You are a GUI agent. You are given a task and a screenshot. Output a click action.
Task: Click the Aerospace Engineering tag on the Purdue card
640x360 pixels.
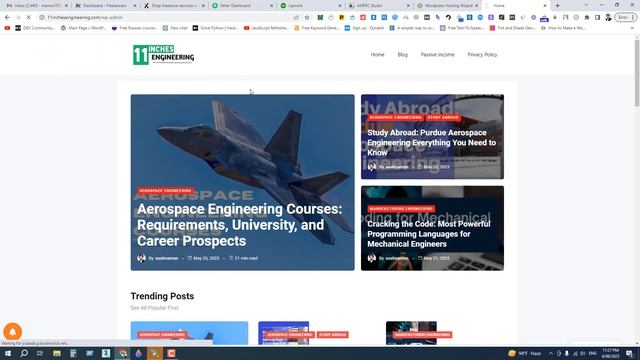click(395, 118)
